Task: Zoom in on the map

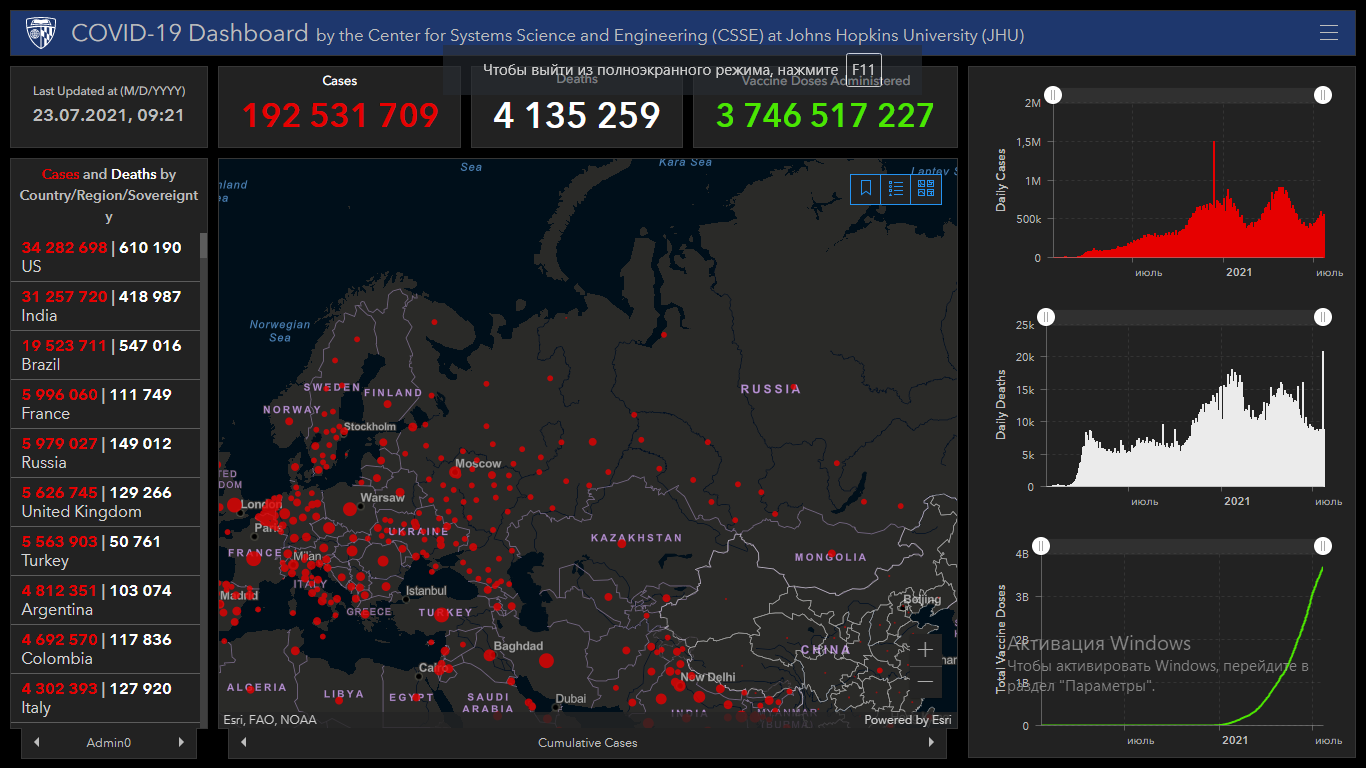Action: click(925, 649)
